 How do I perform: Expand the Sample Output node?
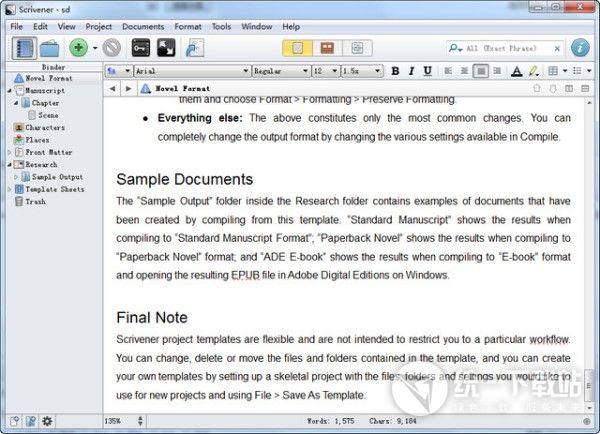tap(16, 177)
